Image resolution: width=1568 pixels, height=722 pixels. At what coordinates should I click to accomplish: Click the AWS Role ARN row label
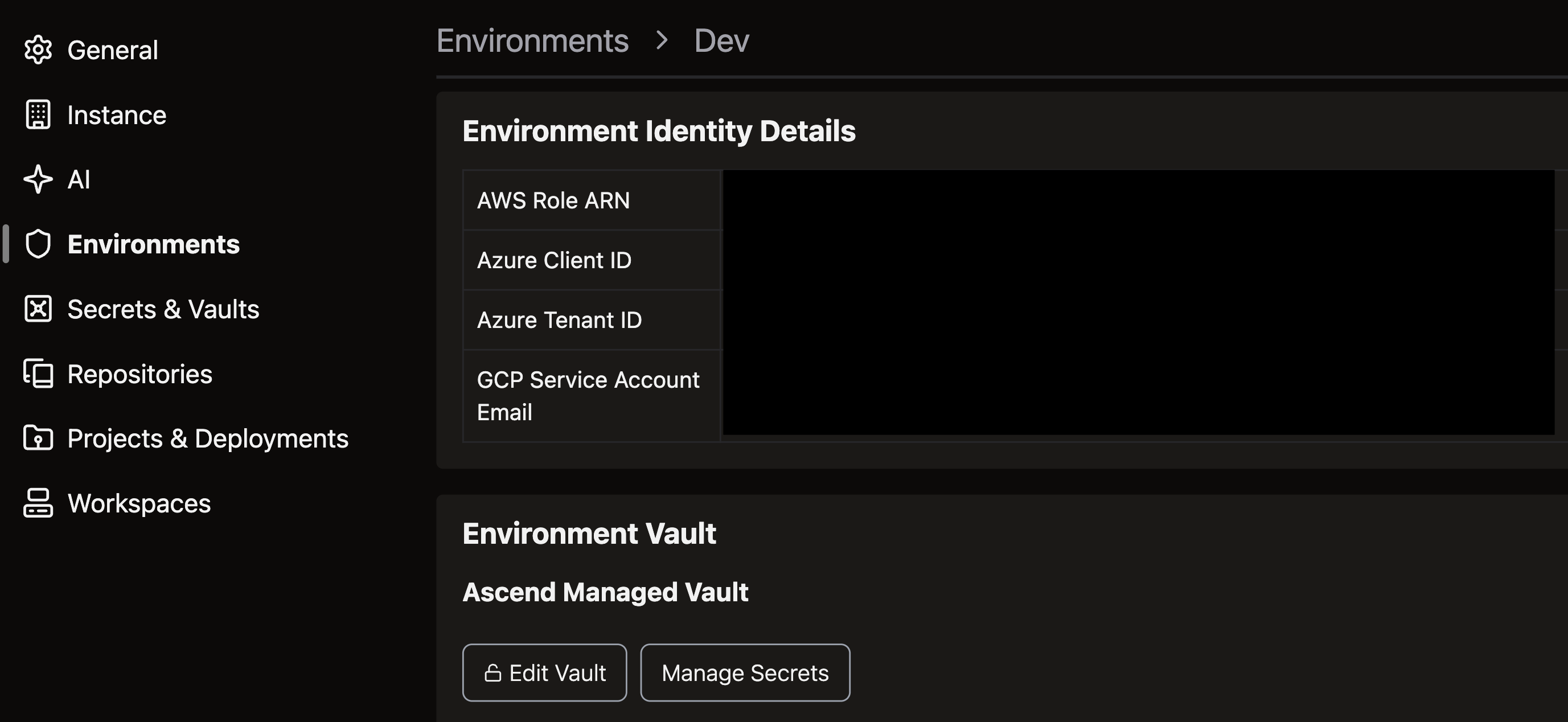point(553,200)
